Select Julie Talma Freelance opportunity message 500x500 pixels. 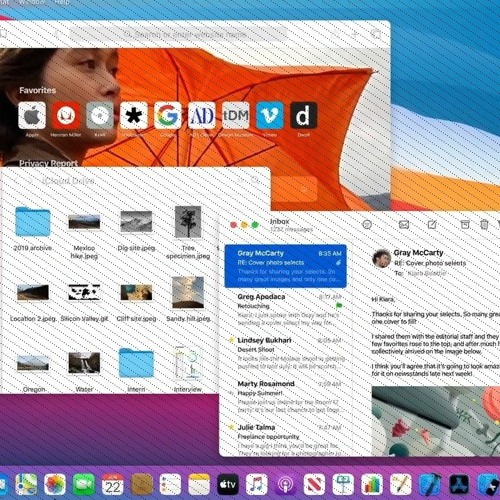click(x=286, y=439)
